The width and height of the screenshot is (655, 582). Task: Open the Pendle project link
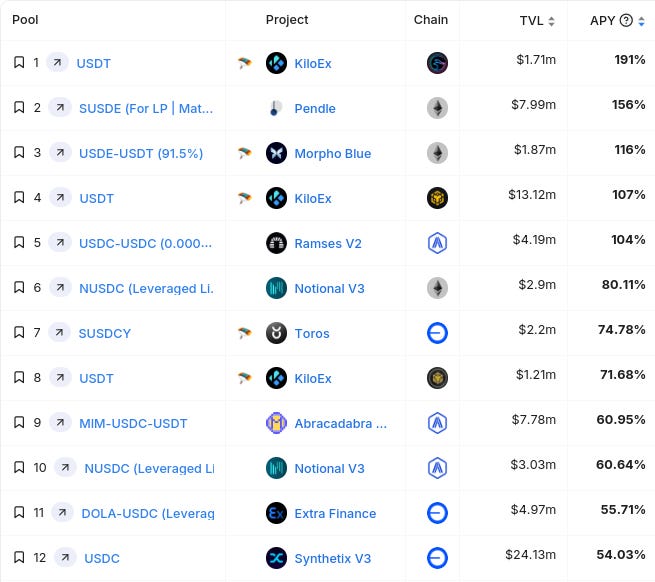click(x=315, y=108)
